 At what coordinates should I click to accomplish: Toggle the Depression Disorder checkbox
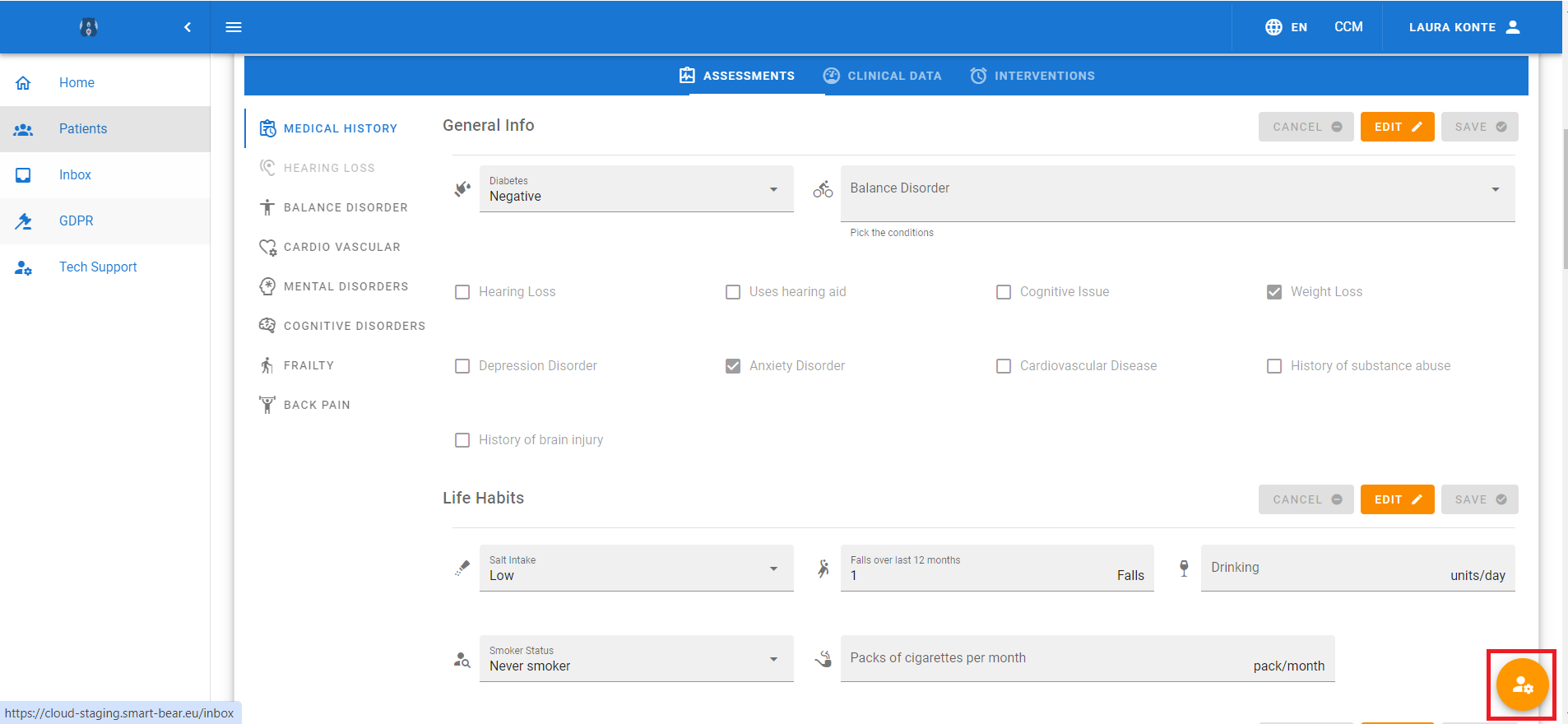tap(462, 366)
